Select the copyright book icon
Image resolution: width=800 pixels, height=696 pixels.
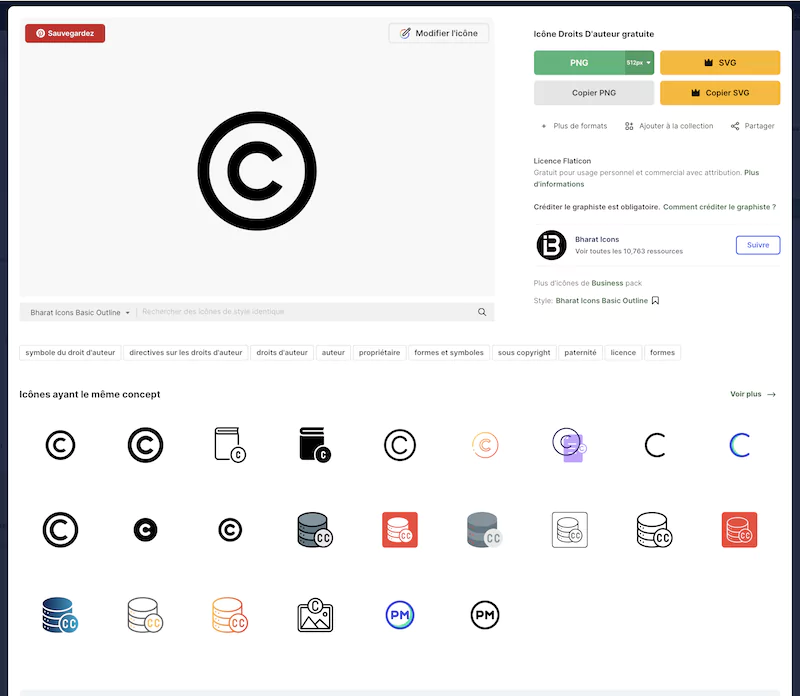[229, 444]
